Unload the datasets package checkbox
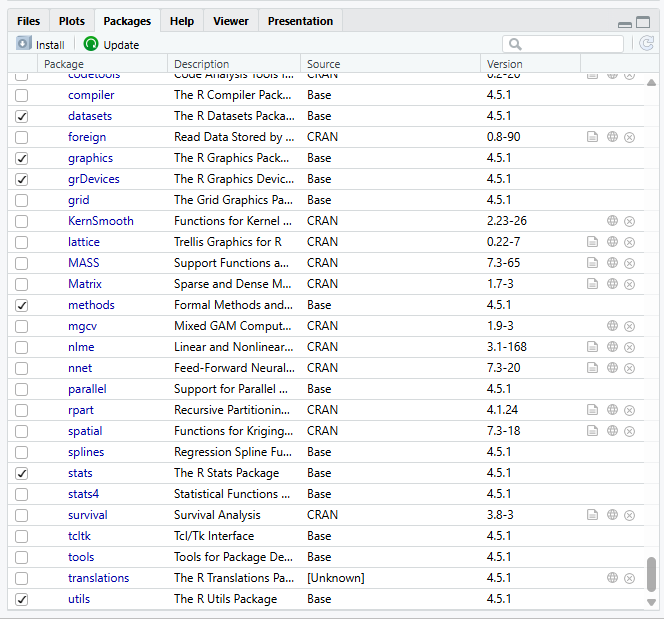The image size is (664, 619). [22, 116]
